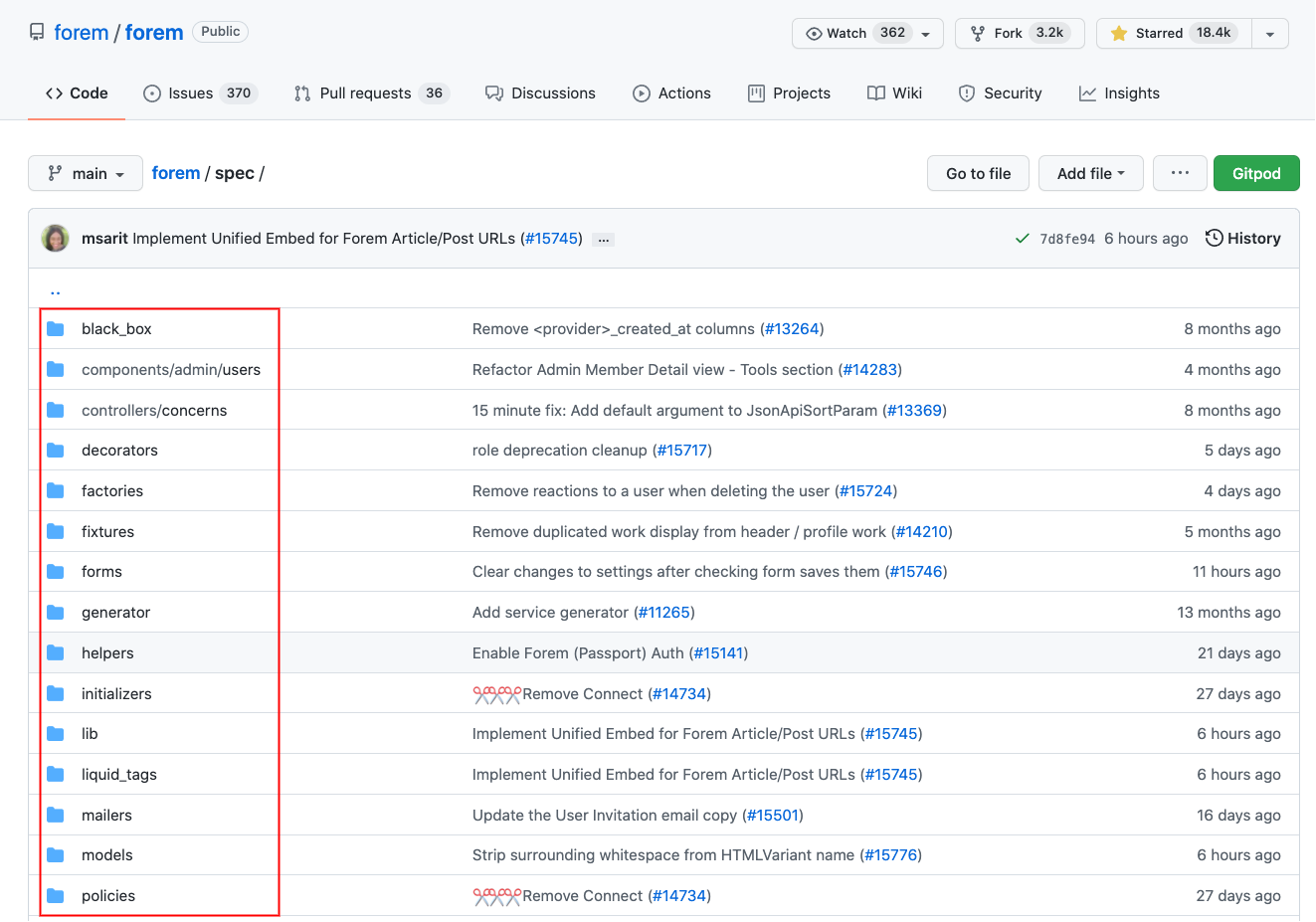Image resolution: width=1316 pixels, height=922 pixels.
Task: Open the star lists dropdown arrow
Action: pyautogui.click(x=1270, y=33)
